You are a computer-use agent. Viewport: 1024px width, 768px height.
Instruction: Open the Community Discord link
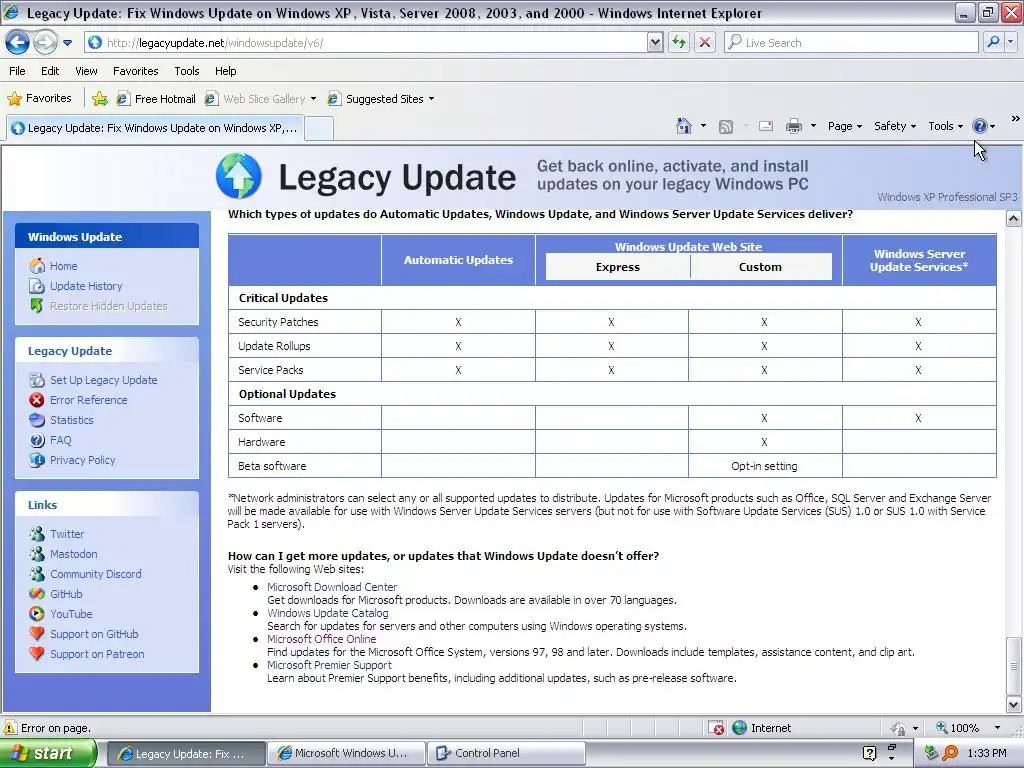click(95, 574)
